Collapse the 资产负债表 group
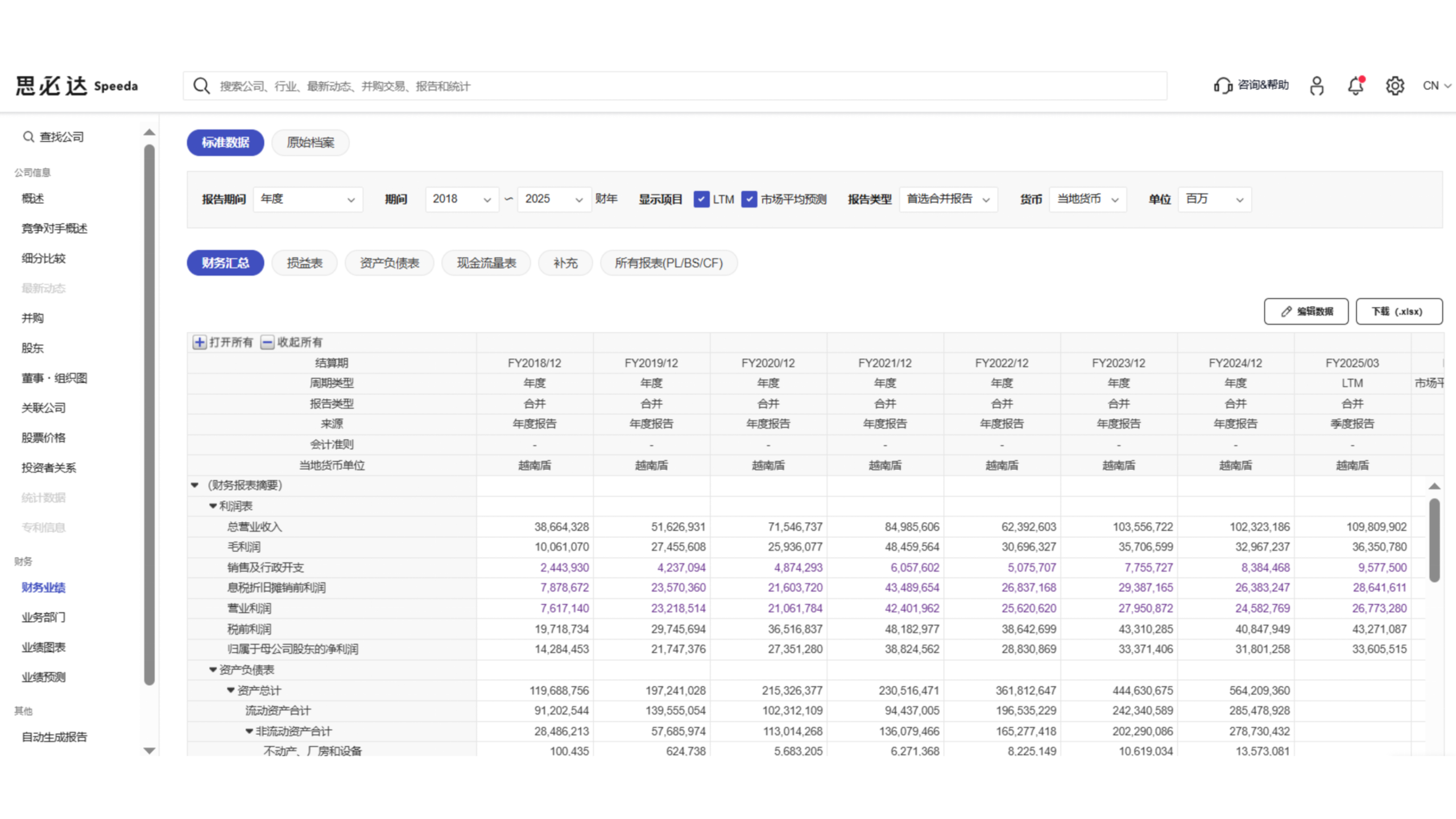This screenshot has height=819, width=1456. [213, 669]
